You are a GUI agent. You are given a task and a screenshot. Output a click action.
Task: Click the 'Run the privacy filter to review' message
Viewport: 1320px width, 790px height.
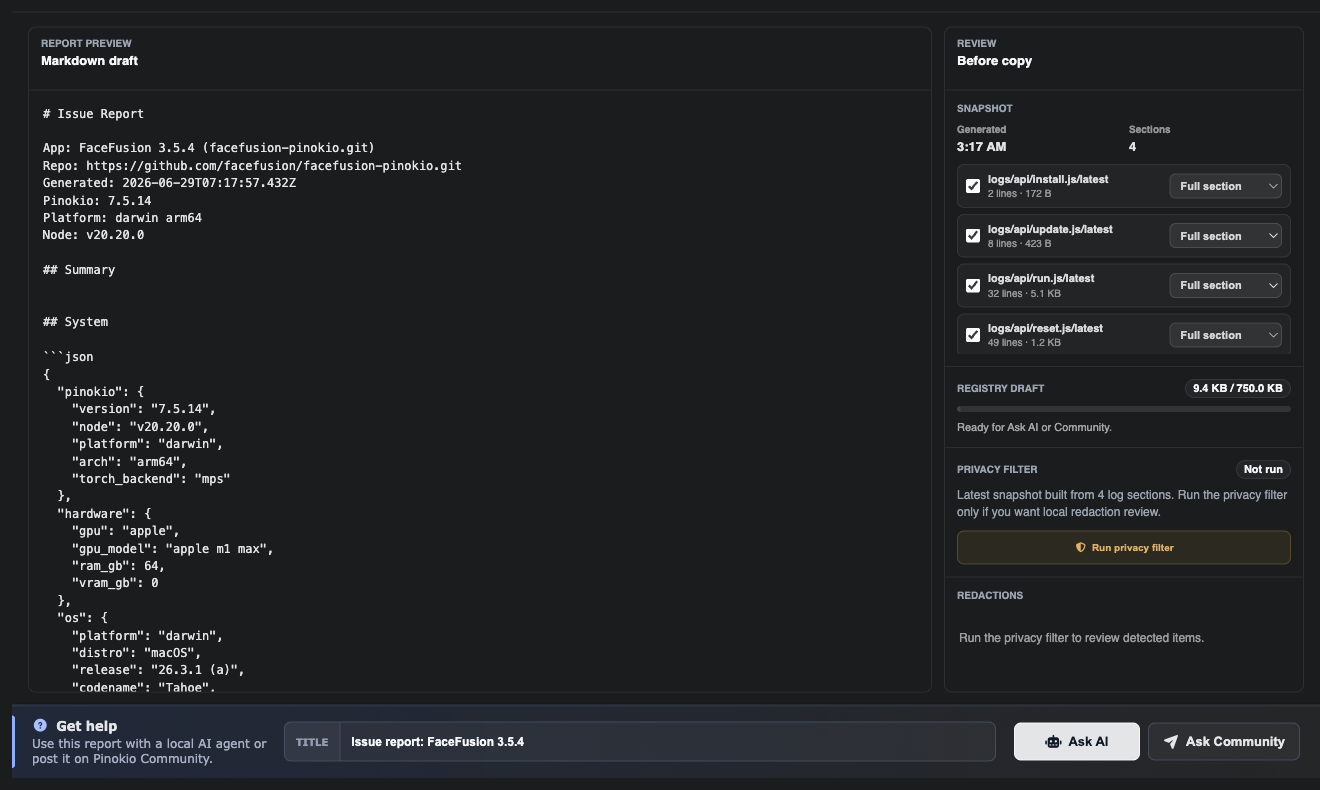tap(1081, 638)
